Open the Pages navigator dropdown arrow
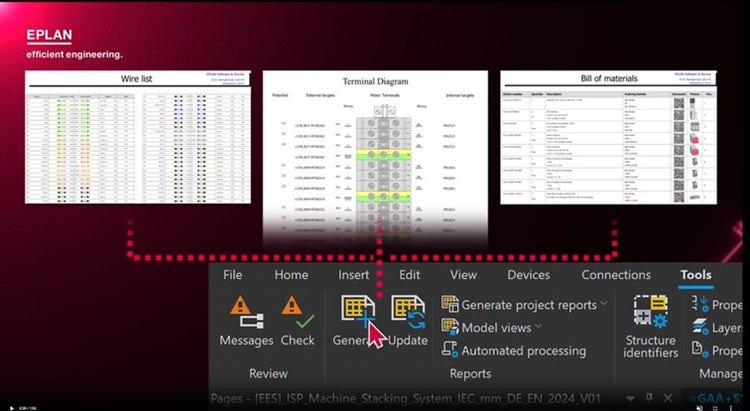Image resolution: width=750 pixels, height=411 pixels. click(x=630, y=399)
